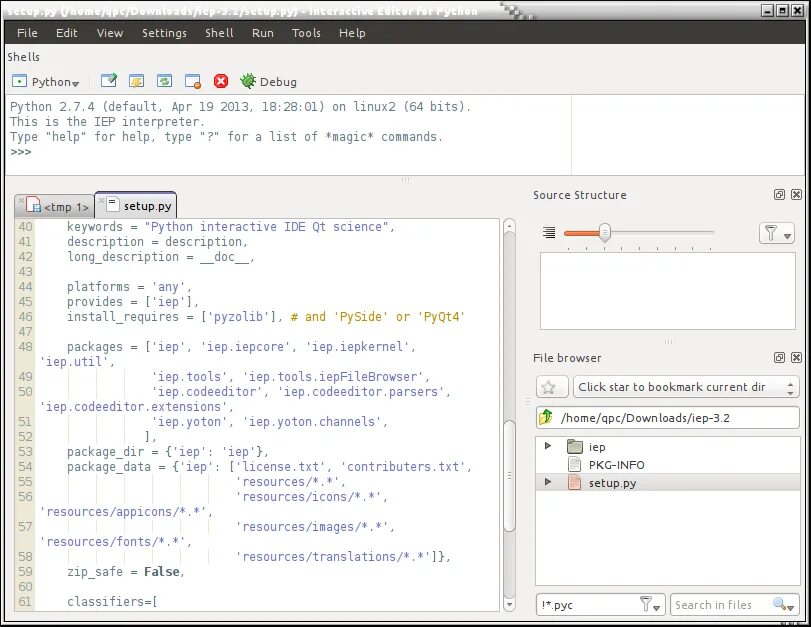Open the Shell menu
The width and height of the screenshot is (811, 627).
(x=219, y=33)
